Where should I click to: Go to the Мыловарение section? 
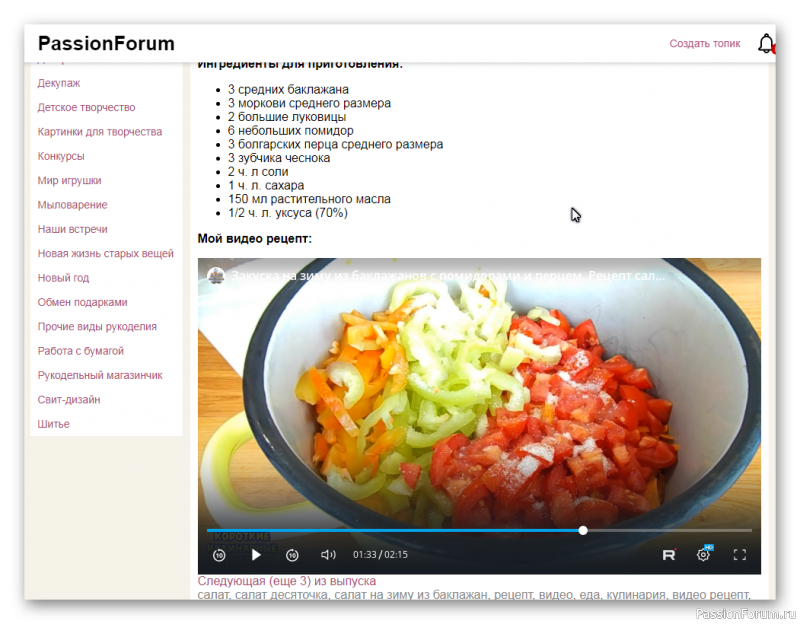[72, 205]
